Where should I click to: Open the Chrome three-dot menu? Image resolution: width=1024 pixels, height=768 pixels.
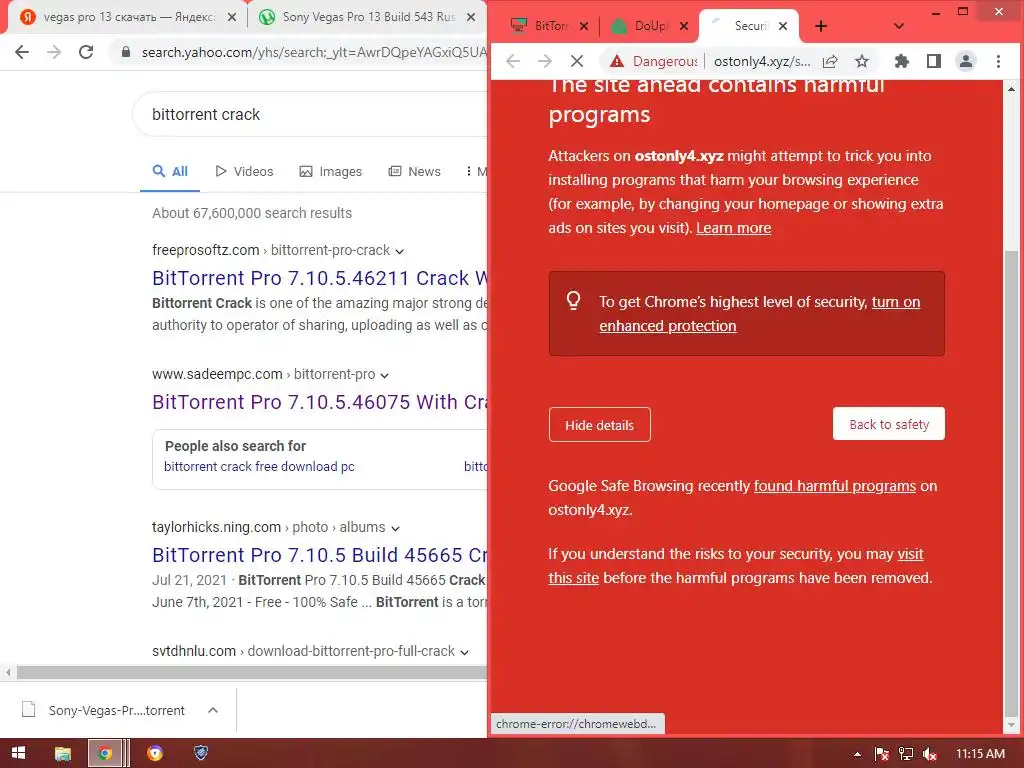[x=998, y=61]
